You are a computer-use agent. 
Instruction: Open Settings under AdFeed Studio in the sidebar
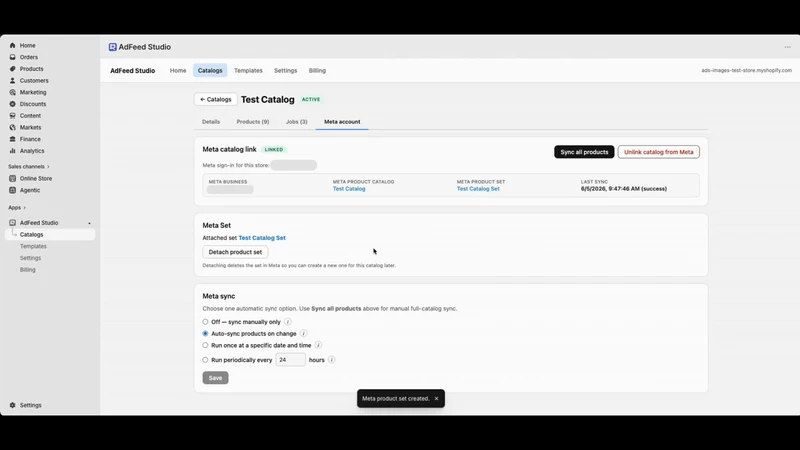point(30,258)
